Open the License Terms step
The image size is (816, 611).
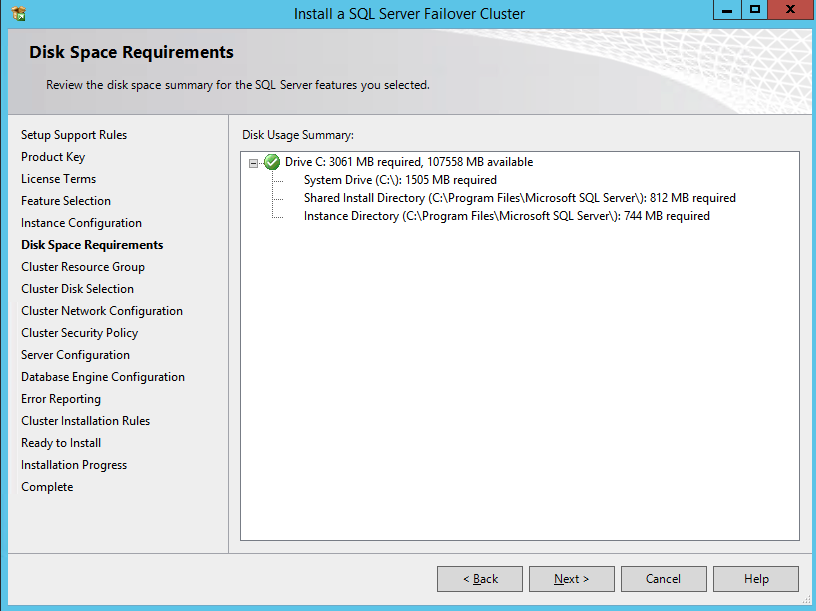59,179
